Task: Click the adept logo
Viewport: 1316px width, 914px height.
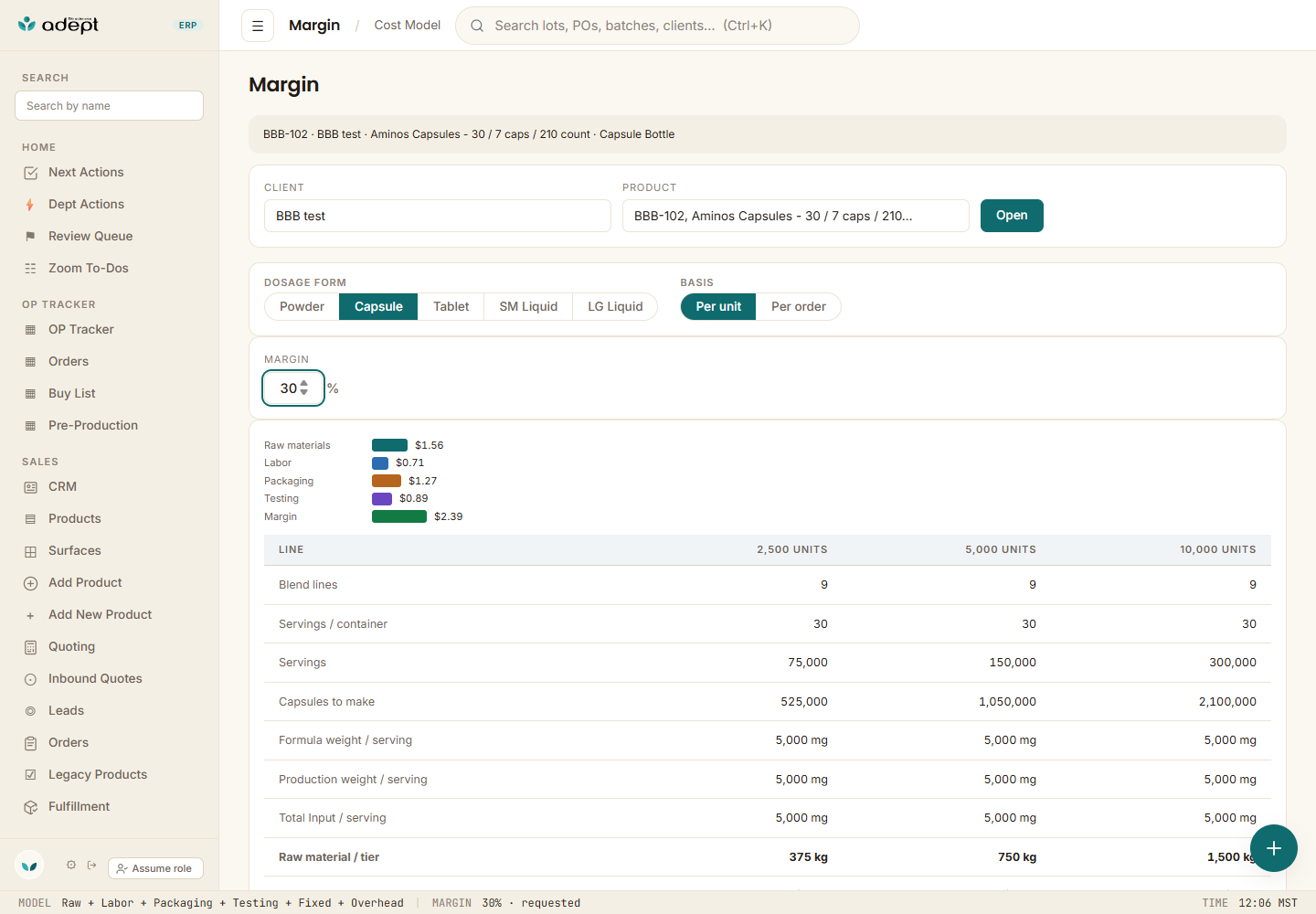Action: (58, 25)
